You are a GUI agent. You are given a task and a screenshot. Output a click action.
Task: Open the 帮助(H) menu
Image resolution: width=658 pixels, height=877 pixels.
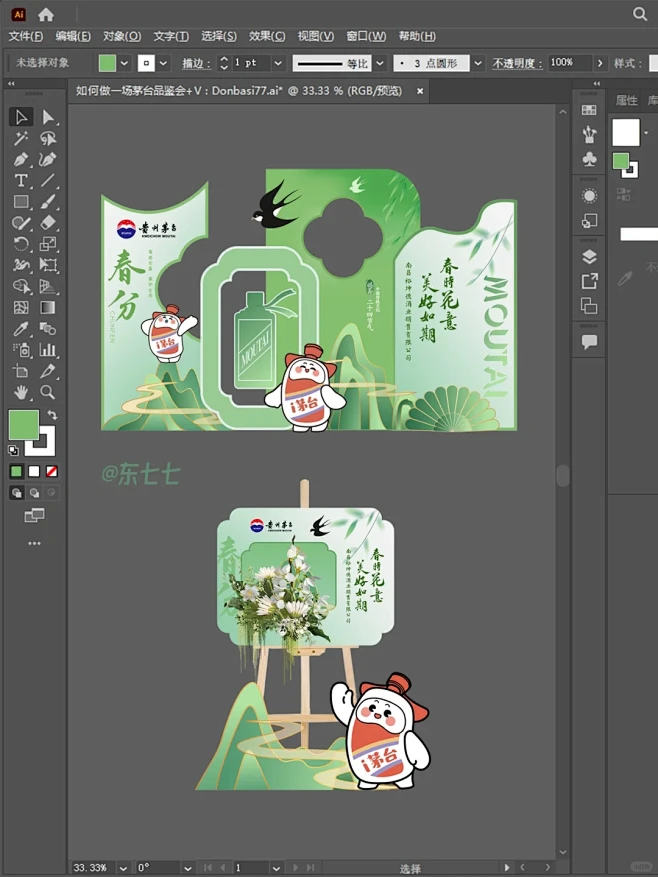tap(417, 36)
